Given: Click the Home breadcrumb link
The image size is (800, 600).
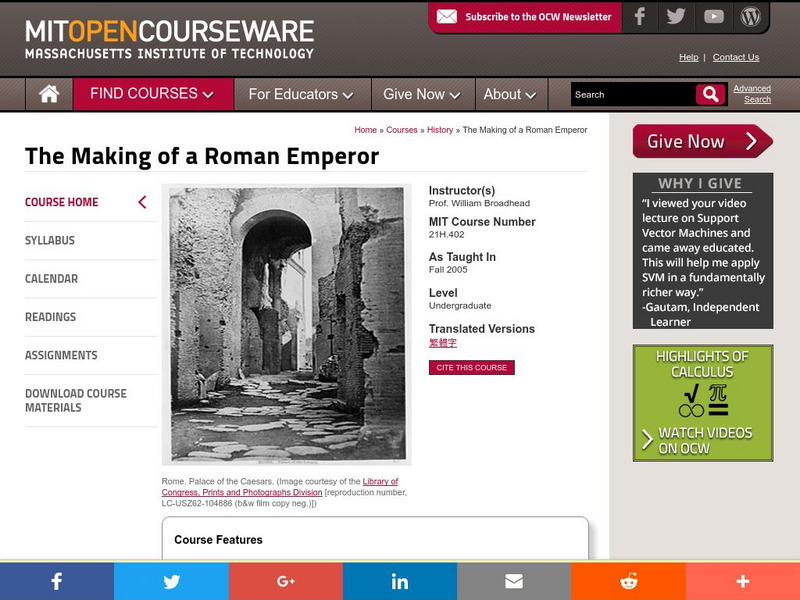Looking at the screenshot, I should pos(365,130).
